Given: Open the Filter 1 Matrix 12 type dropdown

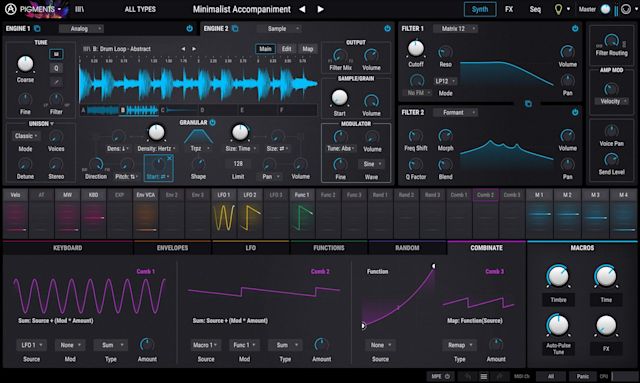Looking at the screenshot, I should pyautogui.click(x=455, y=29).
